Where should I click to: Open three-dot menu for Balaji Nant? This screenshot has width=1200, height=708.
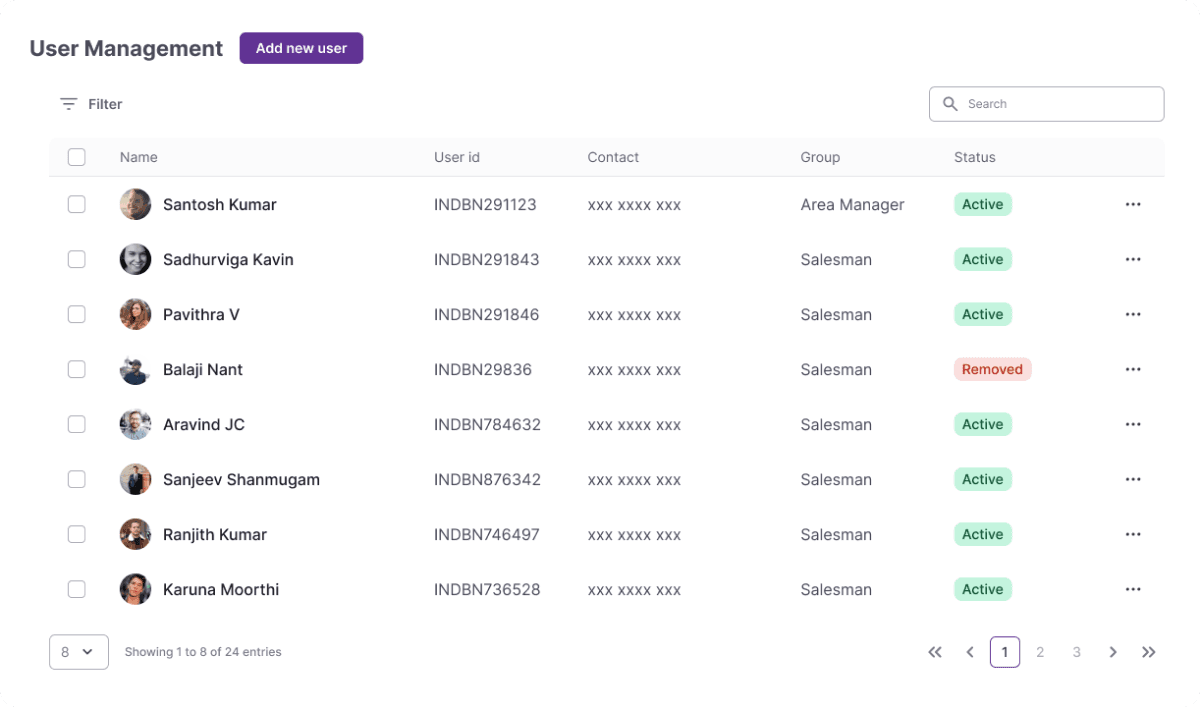1133,369
